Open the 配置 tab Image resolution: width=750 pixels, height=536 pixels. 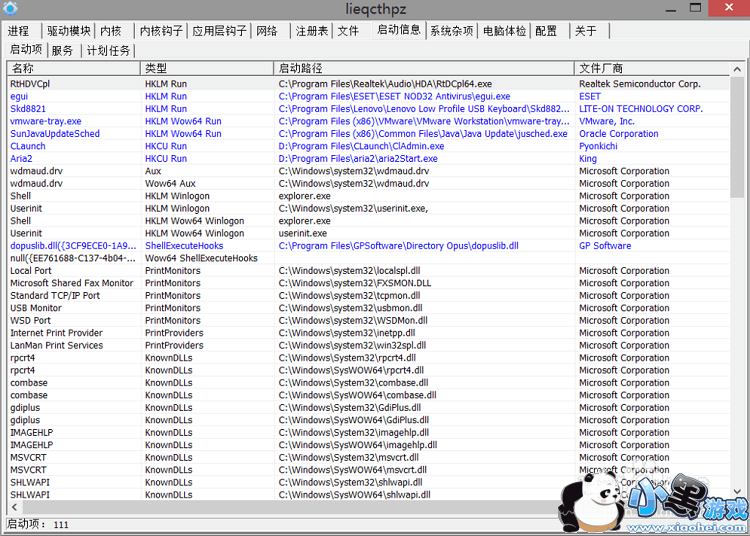click(x=546, y=31)
